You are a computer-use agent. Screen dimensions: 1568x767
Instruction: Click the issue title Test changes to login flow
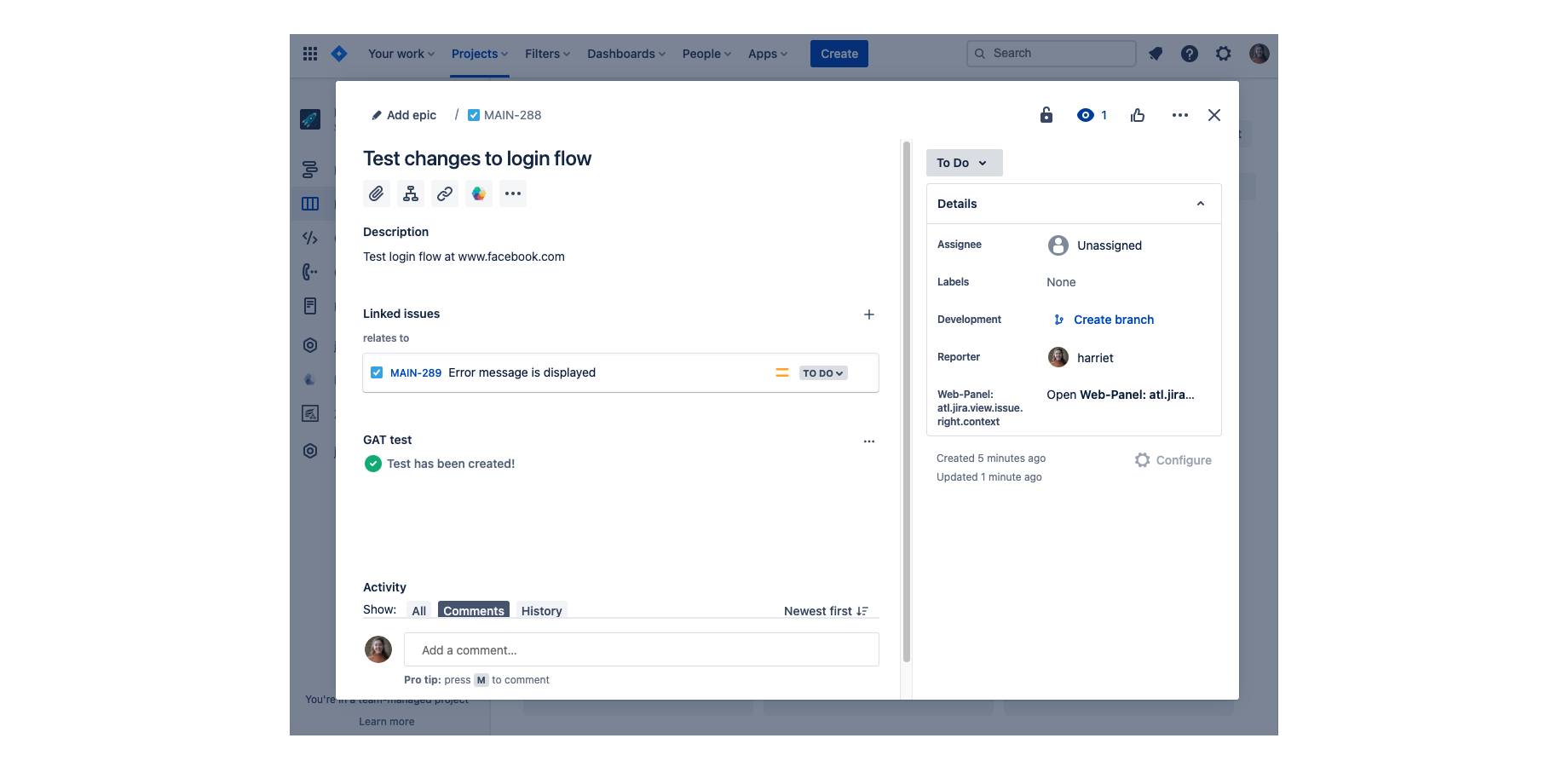click(x=477, y=159)
